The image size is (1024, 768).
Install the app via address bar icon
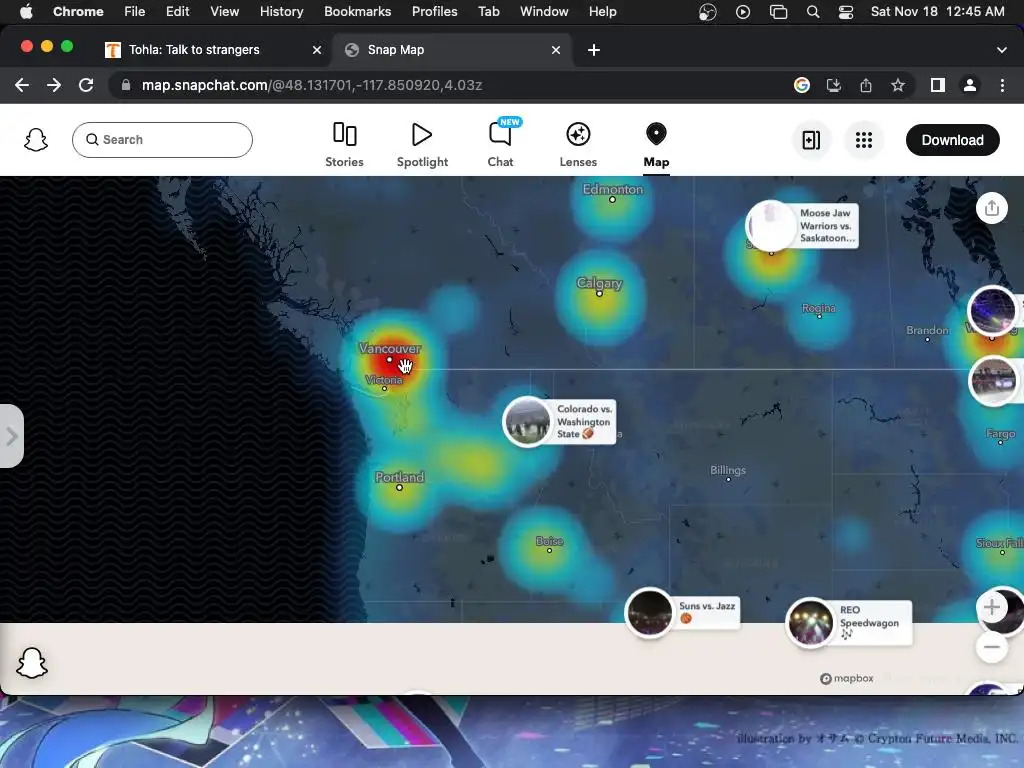click(x=833, y=85)
